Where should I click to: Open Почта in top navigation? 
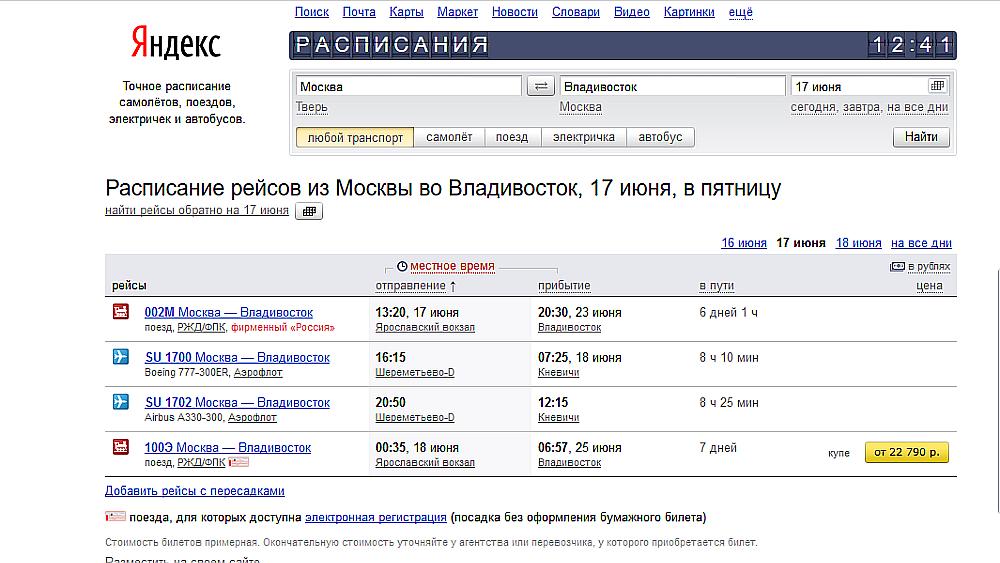tap(359, 11)
